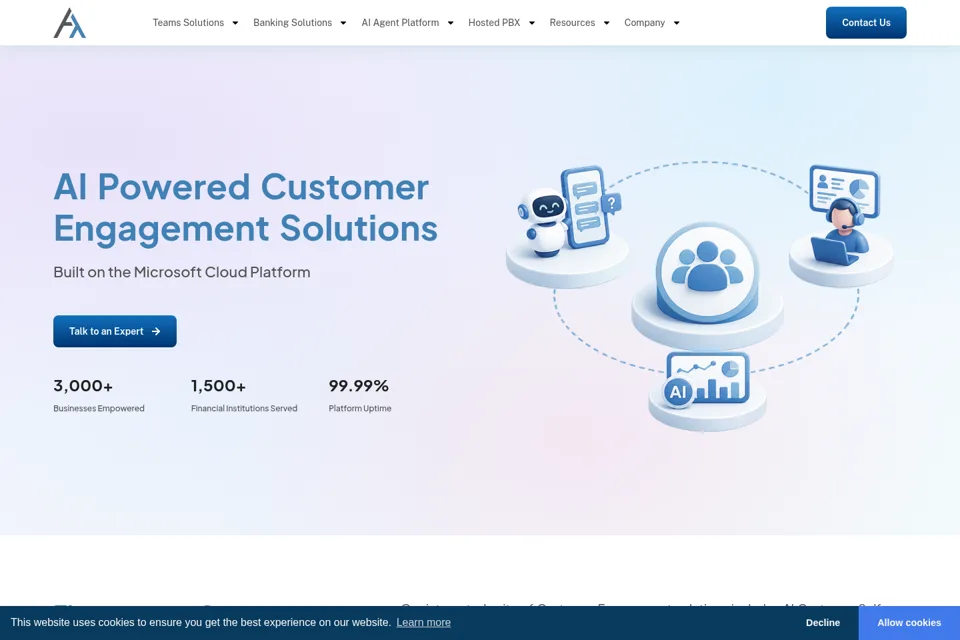The image size is (960, 640).
Task: Click the Talk to an Expert button
Action: click(x=115, y=331)
